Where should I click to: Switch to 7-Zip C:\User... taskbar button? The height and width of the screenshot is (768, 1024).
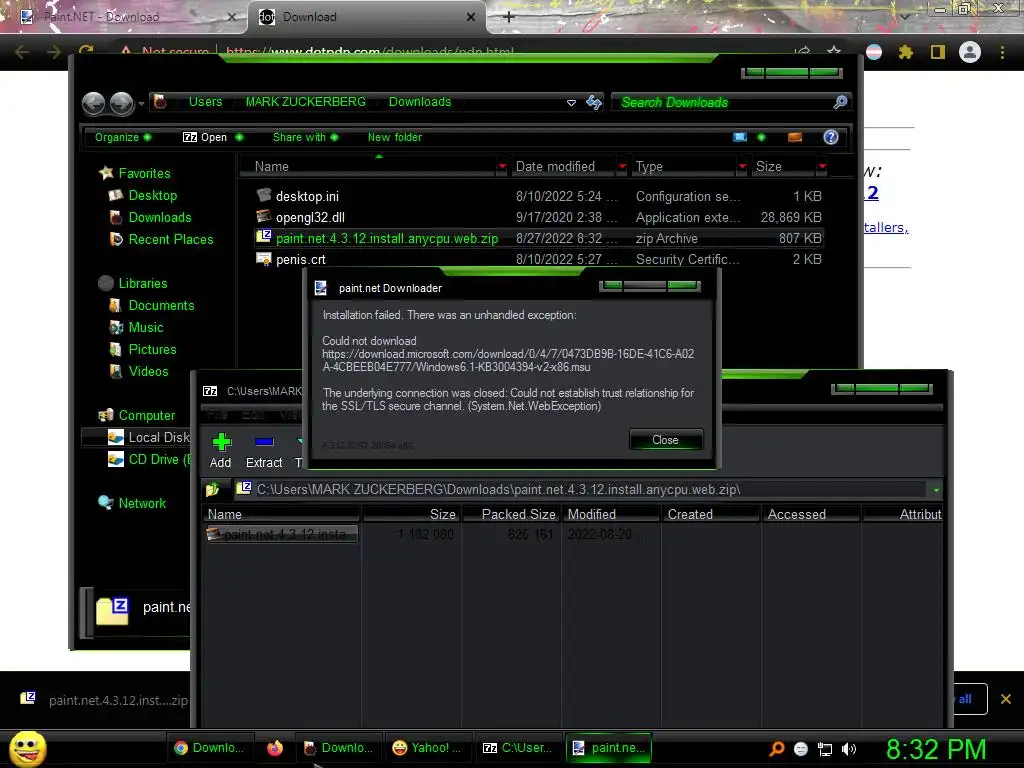(517, 748)
